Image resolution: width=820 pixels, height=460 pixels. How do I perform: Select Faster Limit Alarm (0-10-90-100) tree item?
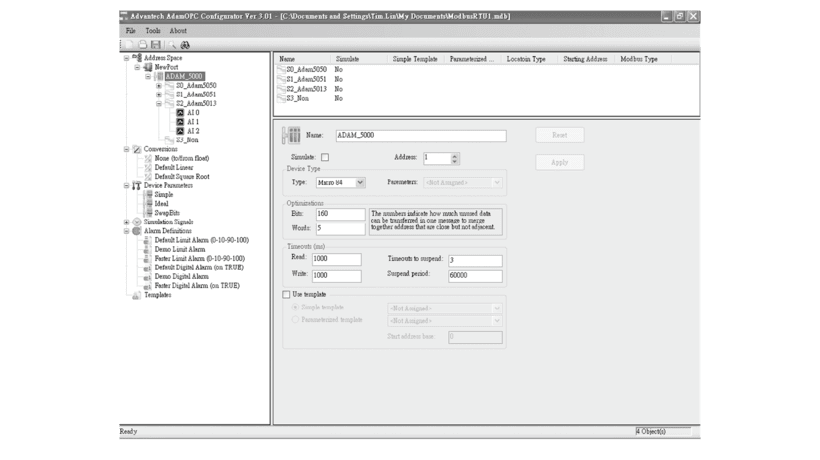(x=200, y=258)
